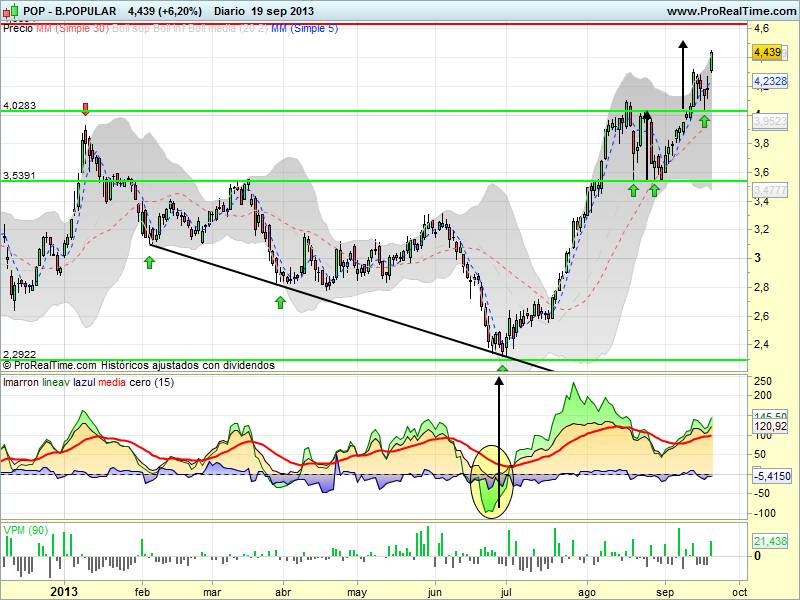Click the green up arrow under 4,0283 line in September
This screenshot has height=600, width=800.
click(704, 121)
